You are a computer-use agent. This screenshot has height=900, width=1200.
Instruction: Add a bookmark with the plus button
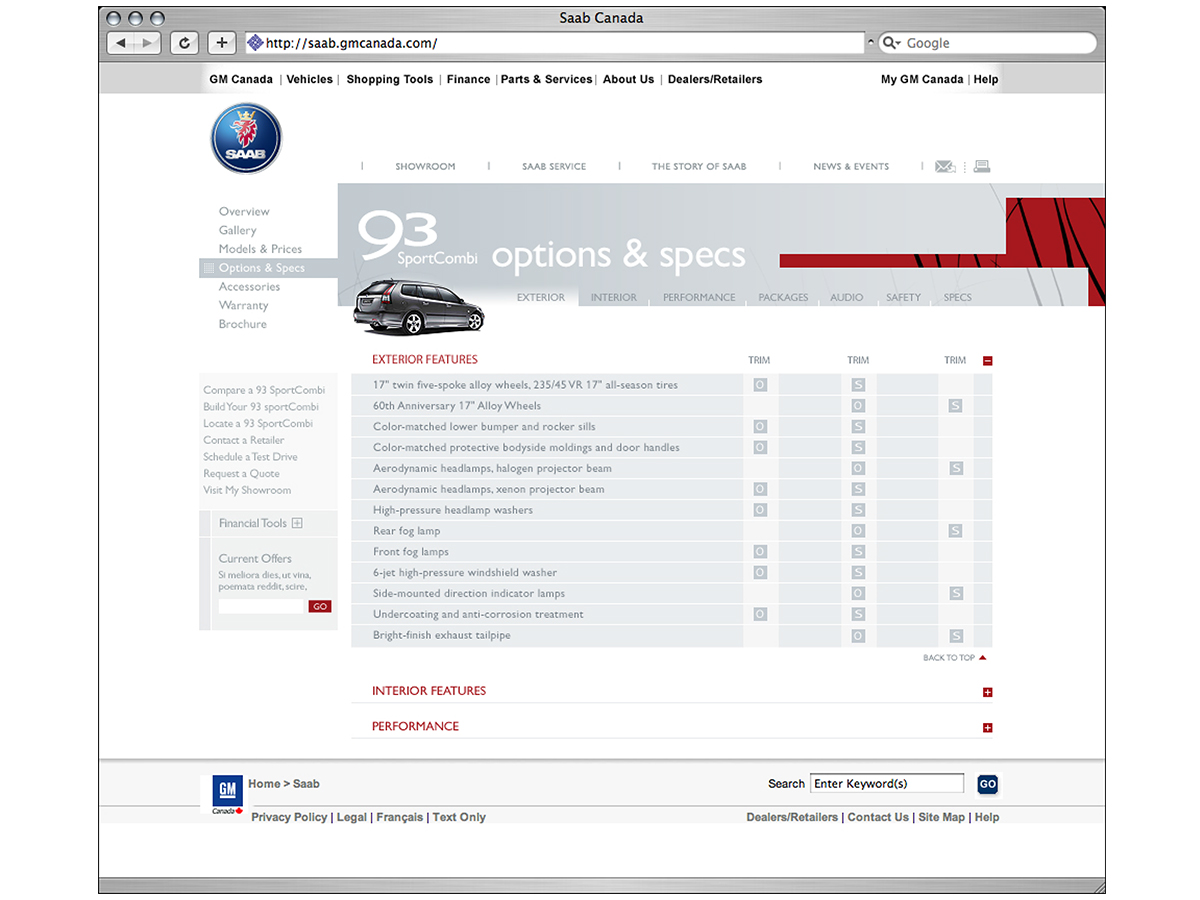tap(222, 43)
